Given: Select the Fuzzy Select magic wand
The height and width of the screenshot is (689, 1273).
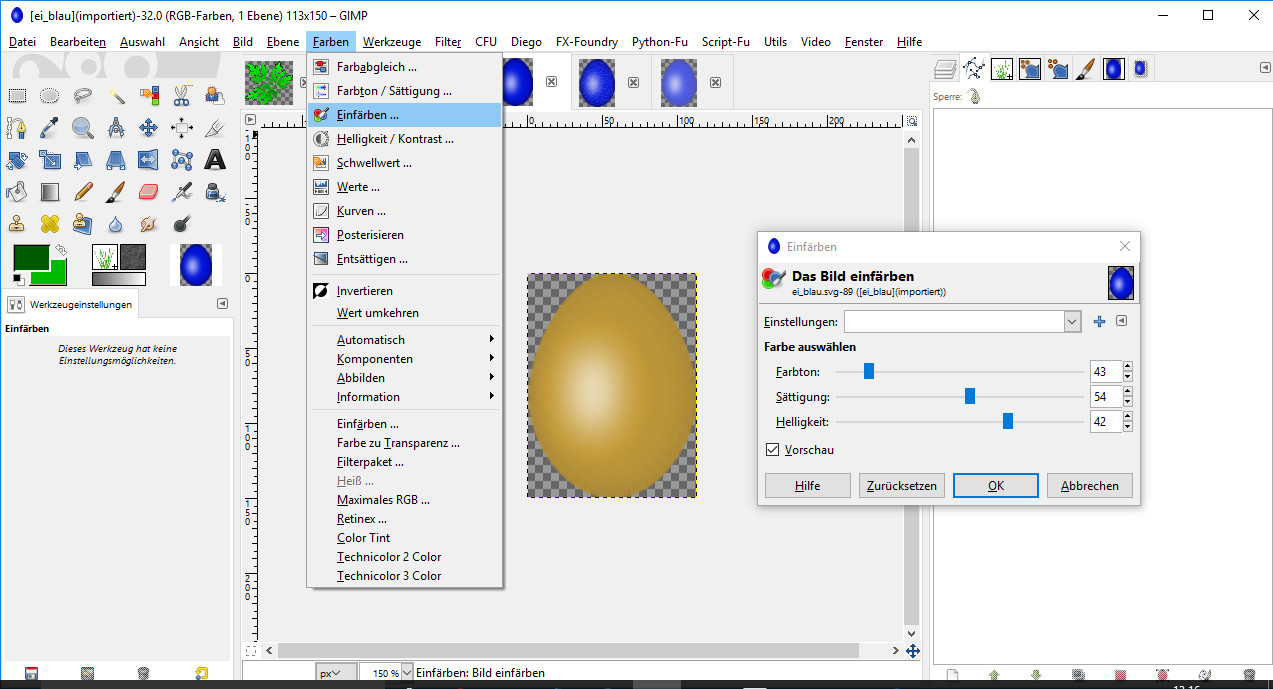Looking at the screenshot, I should coord(117,96).
